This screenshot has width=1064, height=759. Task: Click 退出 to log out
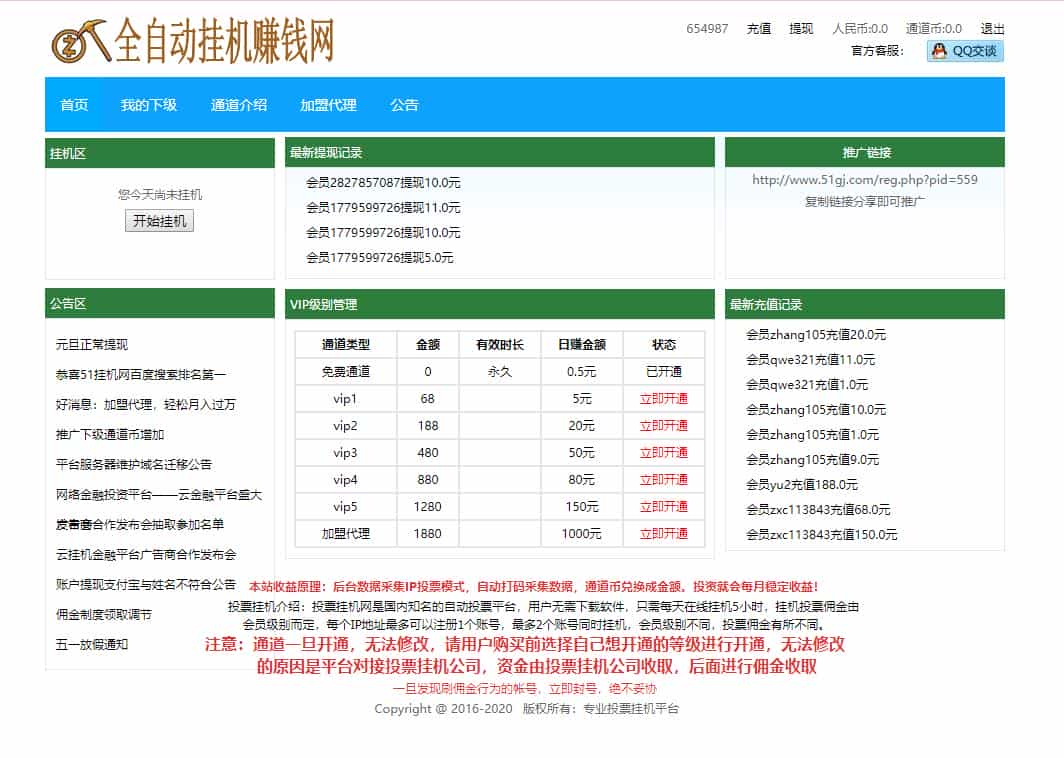click(x=992, y=28)
